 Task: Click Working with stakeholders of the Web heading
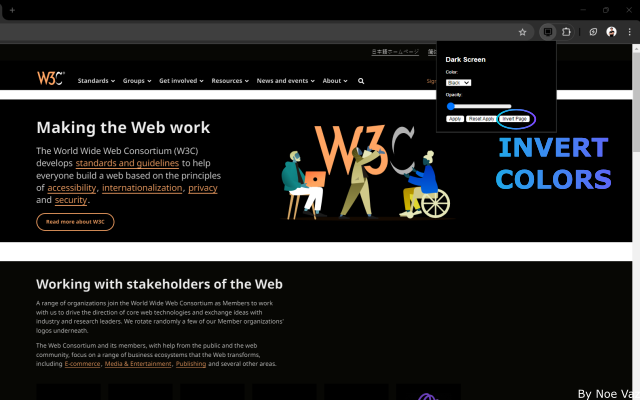159,284
